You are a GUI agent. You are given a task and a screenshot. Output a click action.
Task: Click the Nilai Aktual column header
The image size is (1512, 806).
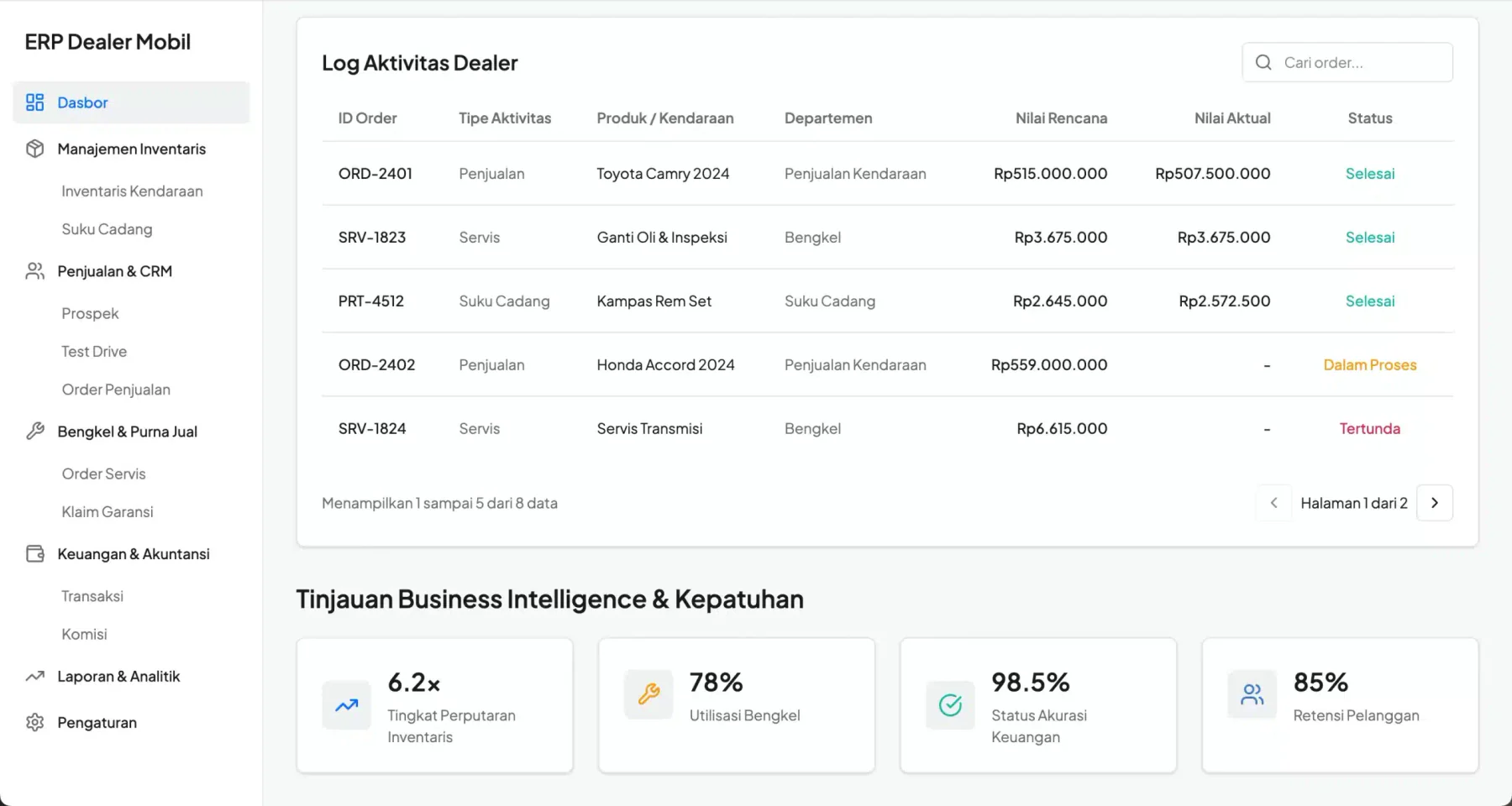coord(1232,118)
